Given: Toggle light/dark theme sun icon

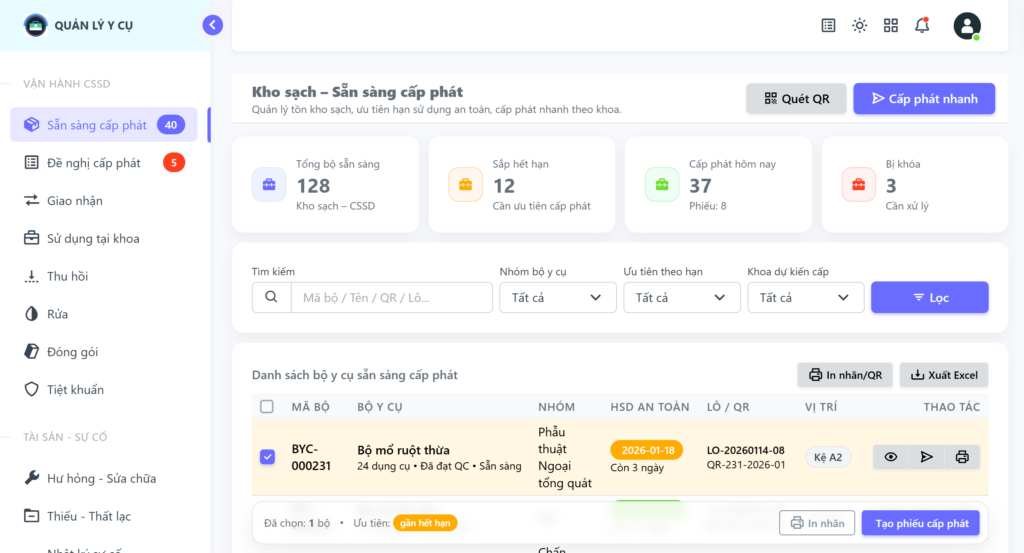Looking at the screenshot, I should 859,26.
